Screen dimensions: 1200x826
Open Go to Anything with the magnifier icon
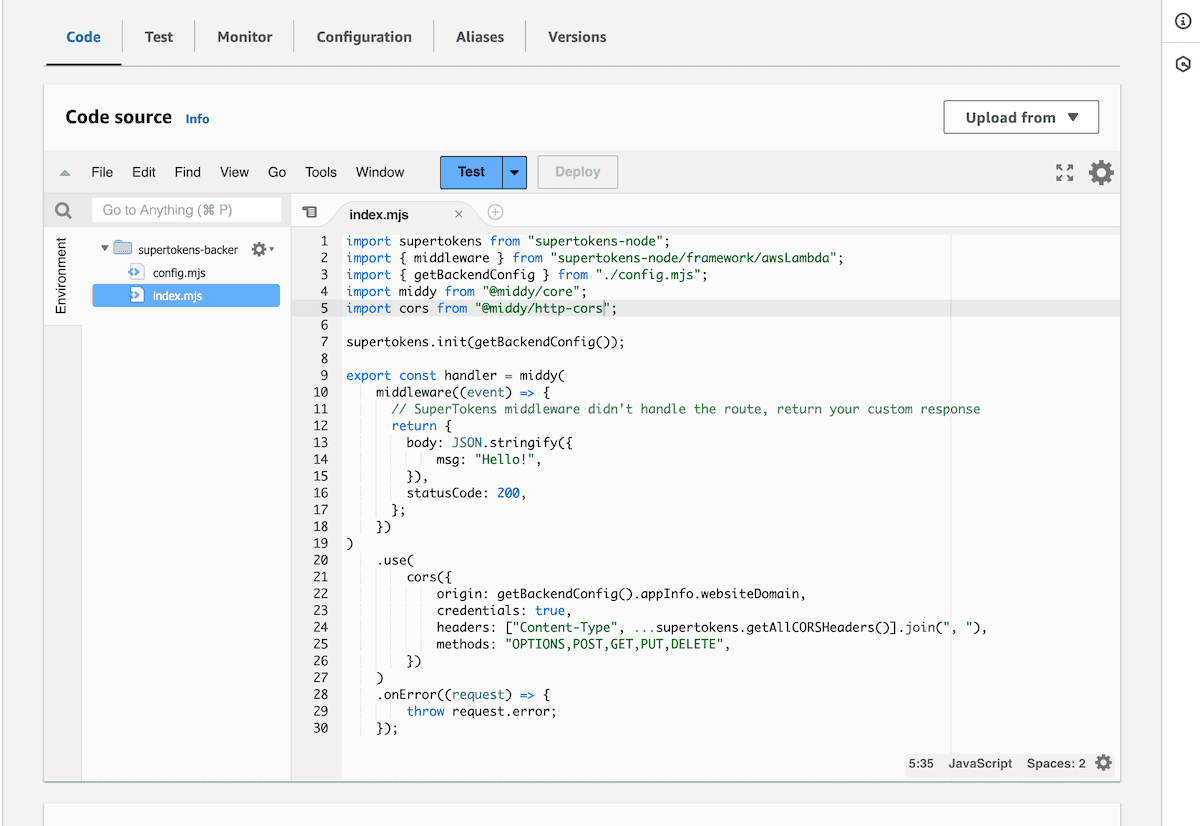click(63, 210)
